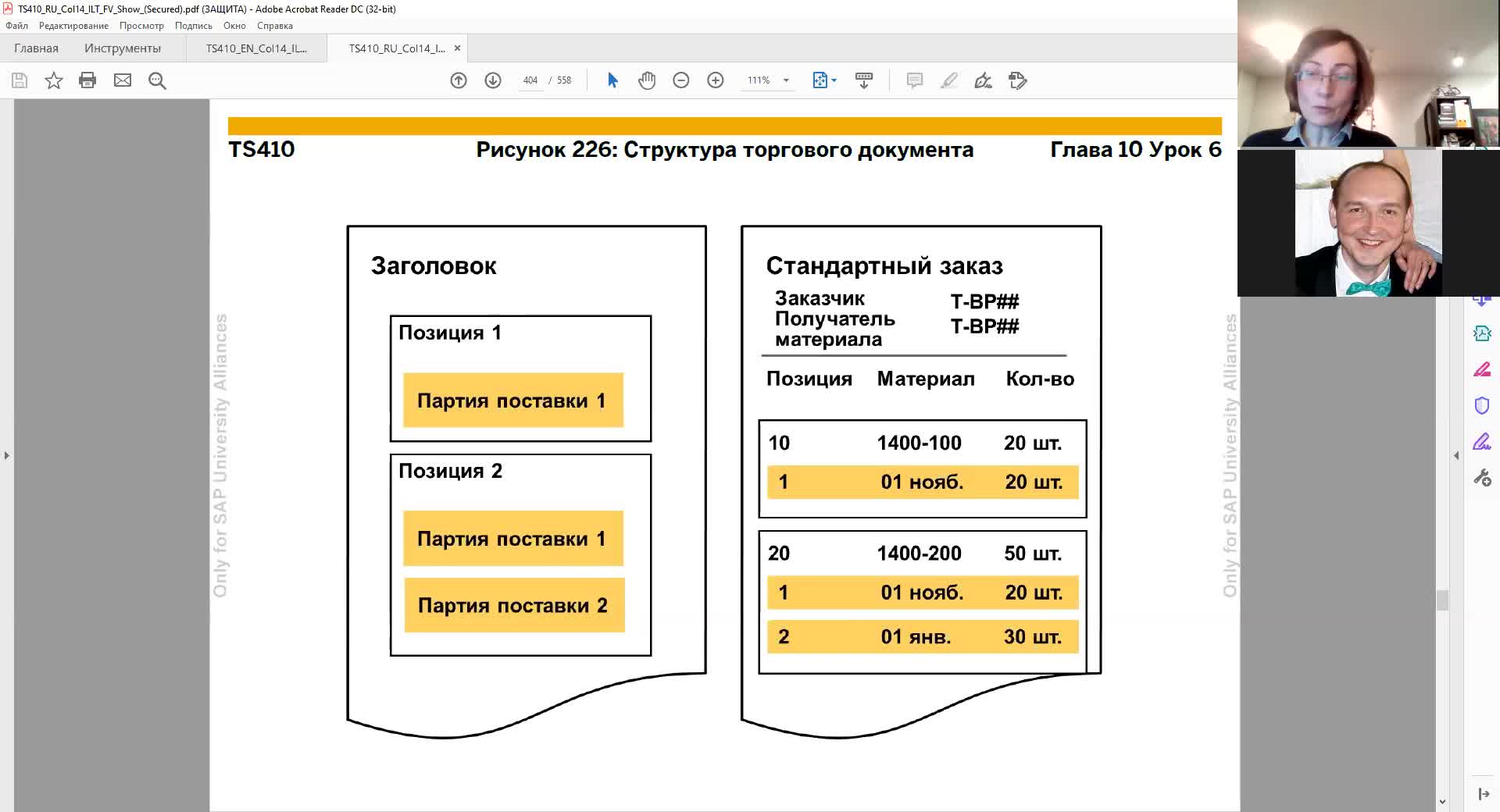Go to next page with the down arrow
This screenshot has width=1500, height=812.
point(493,80)
